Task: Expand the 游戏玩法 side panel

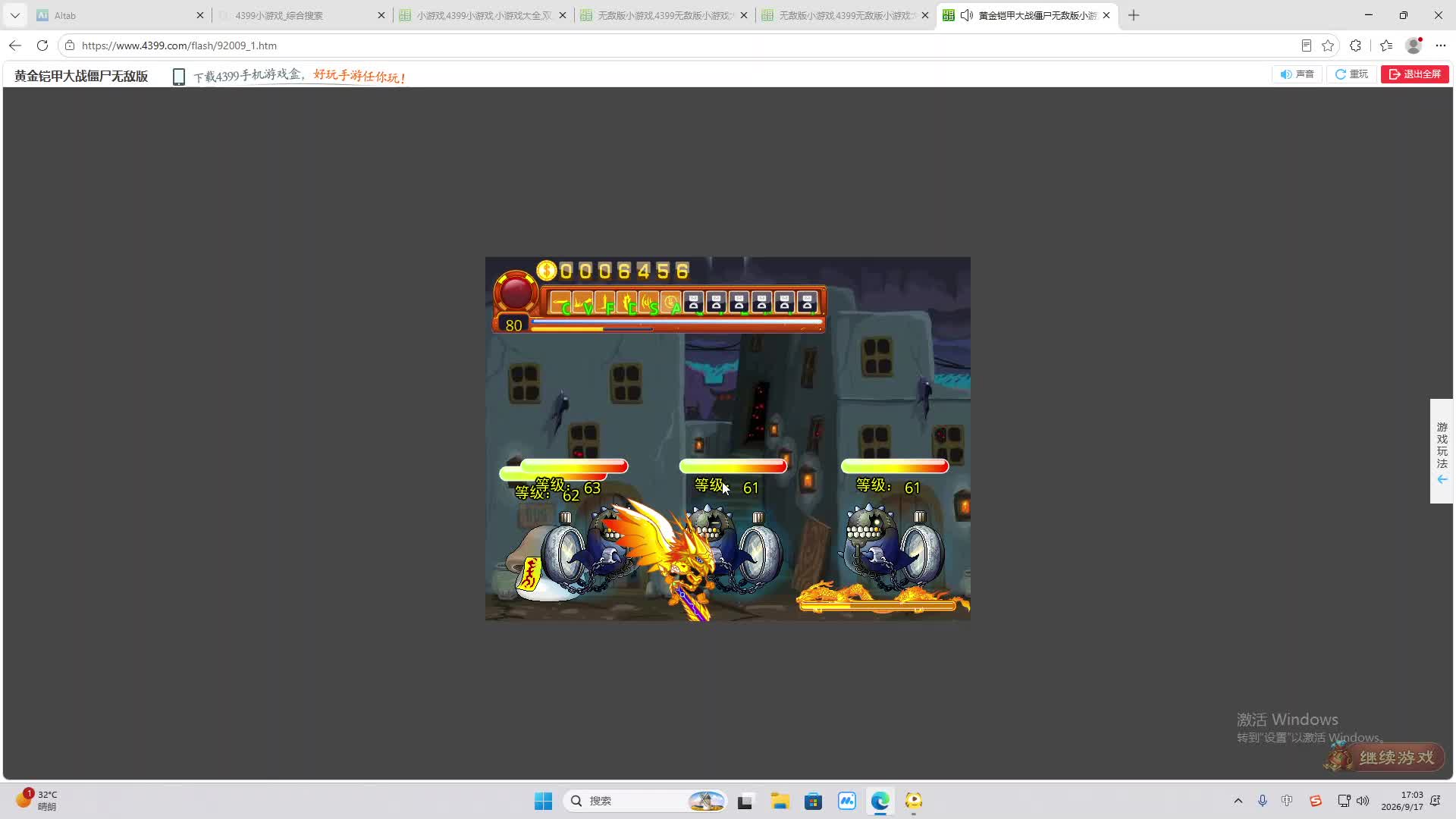Action: click(1442, 451)
